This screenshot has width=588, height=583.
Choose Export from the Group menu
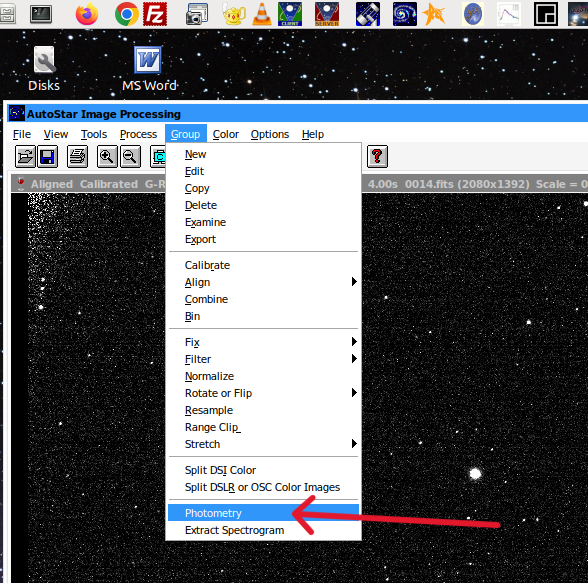tap(263, 239)
